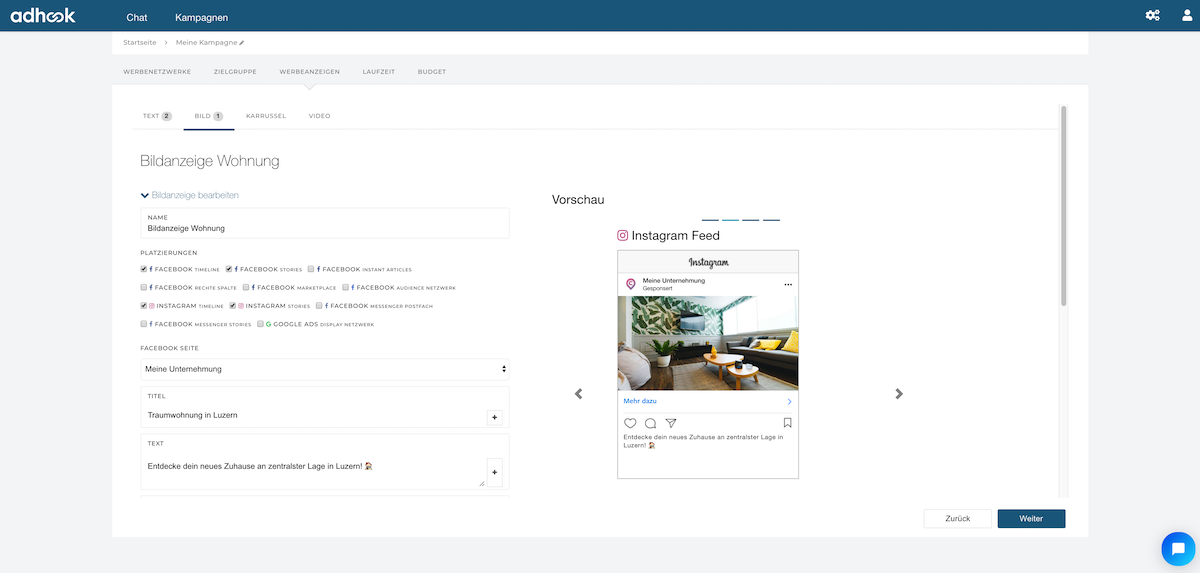
Task: Click the Weiter button
Action: coord(1031,518)
